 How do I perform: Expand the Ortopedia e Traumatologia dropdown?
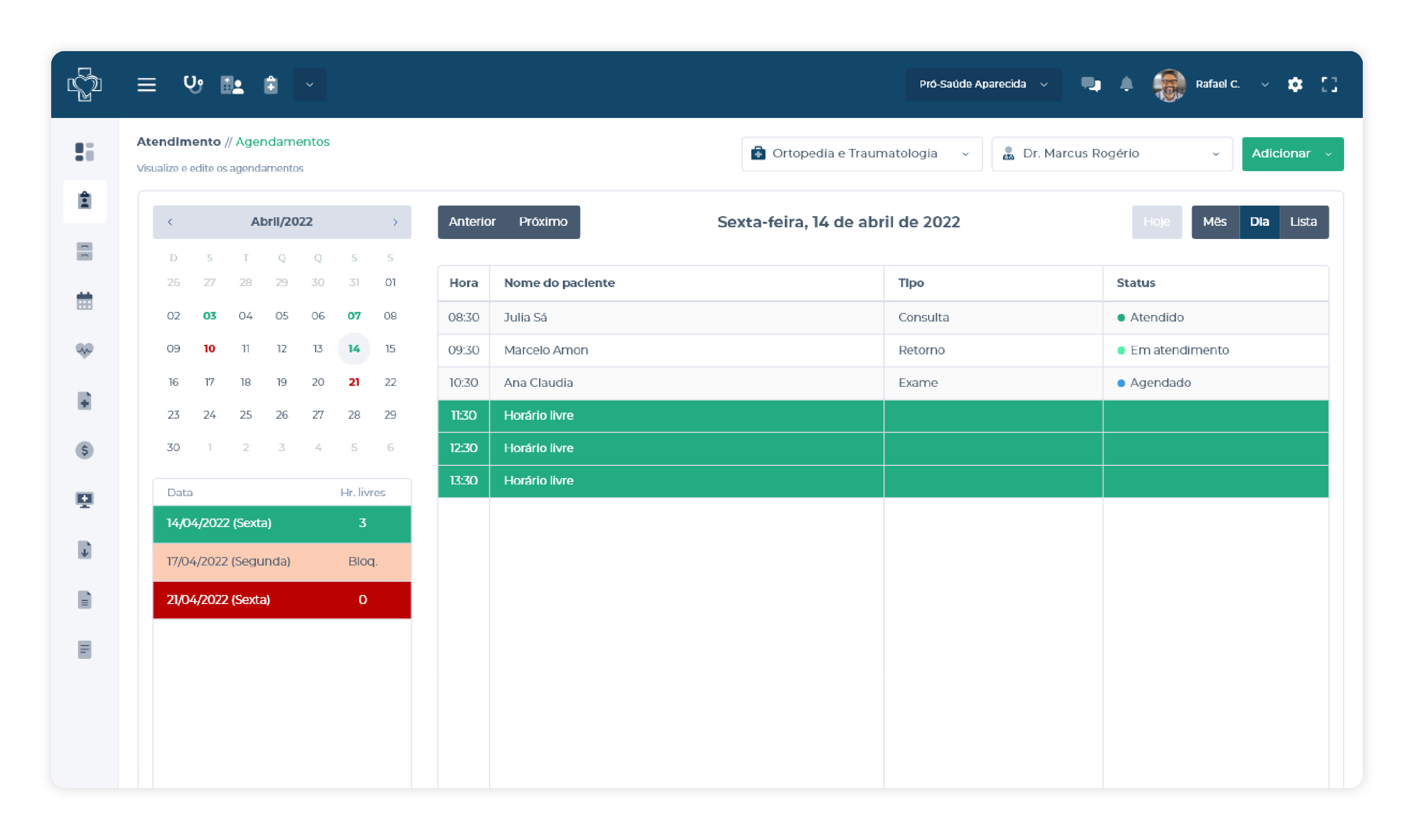861,153
